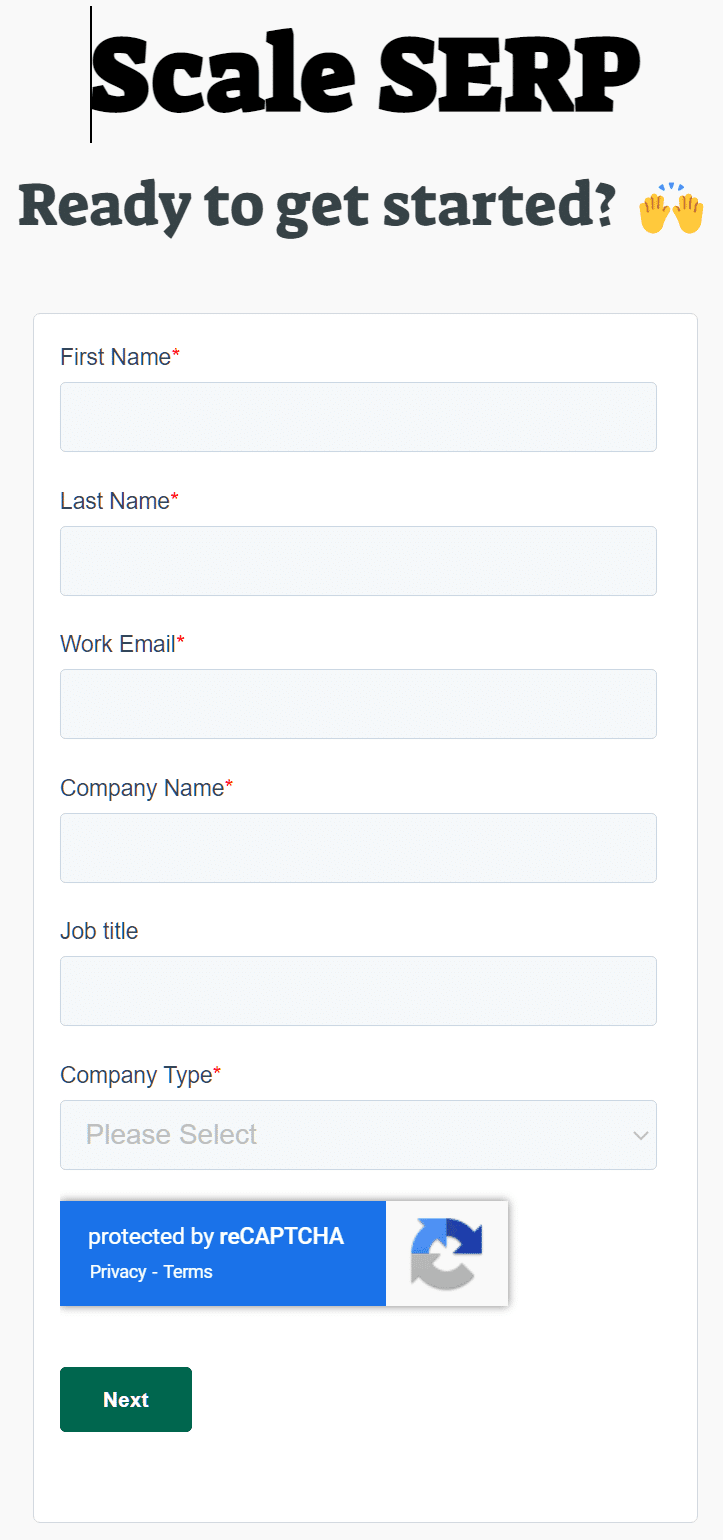Click the 'Ready to get started?' heading
This screenshot has height=1540, width=723.
click(x=316, y=206)
